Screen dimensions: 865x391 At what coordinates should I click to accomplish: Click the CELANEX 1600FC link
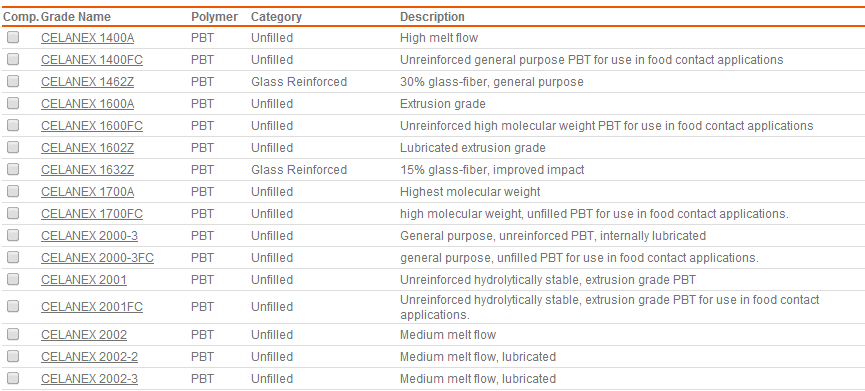tap(92, 126)
